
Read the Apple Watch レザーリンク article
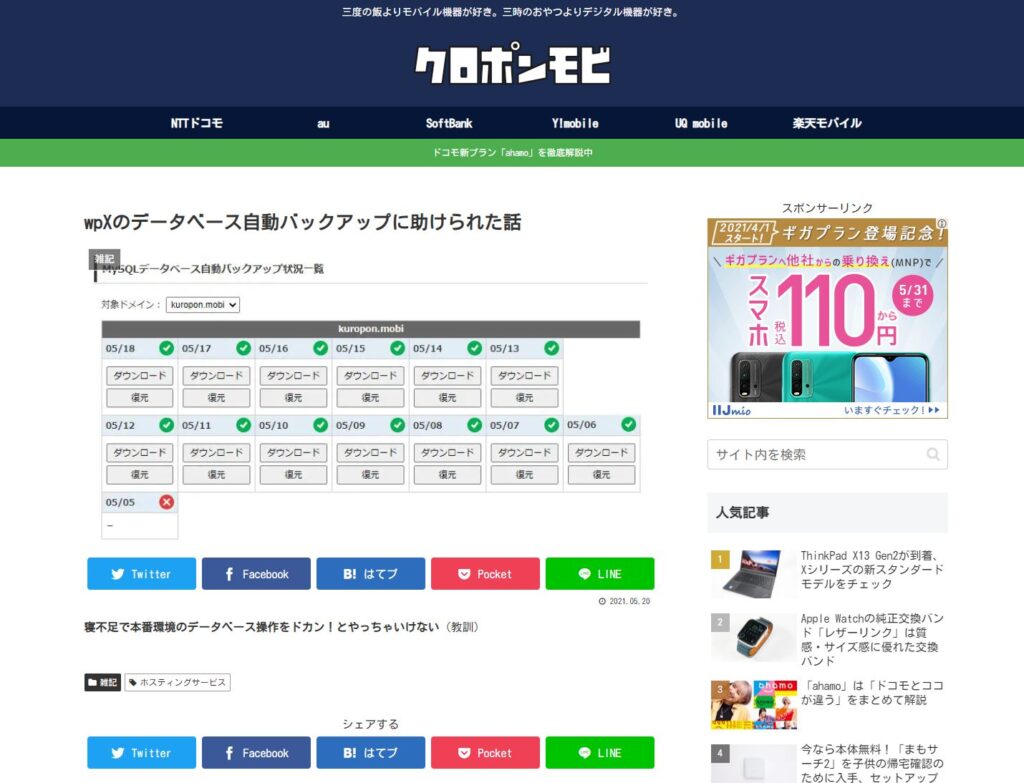pyautogui.click(x=872, y=639)
